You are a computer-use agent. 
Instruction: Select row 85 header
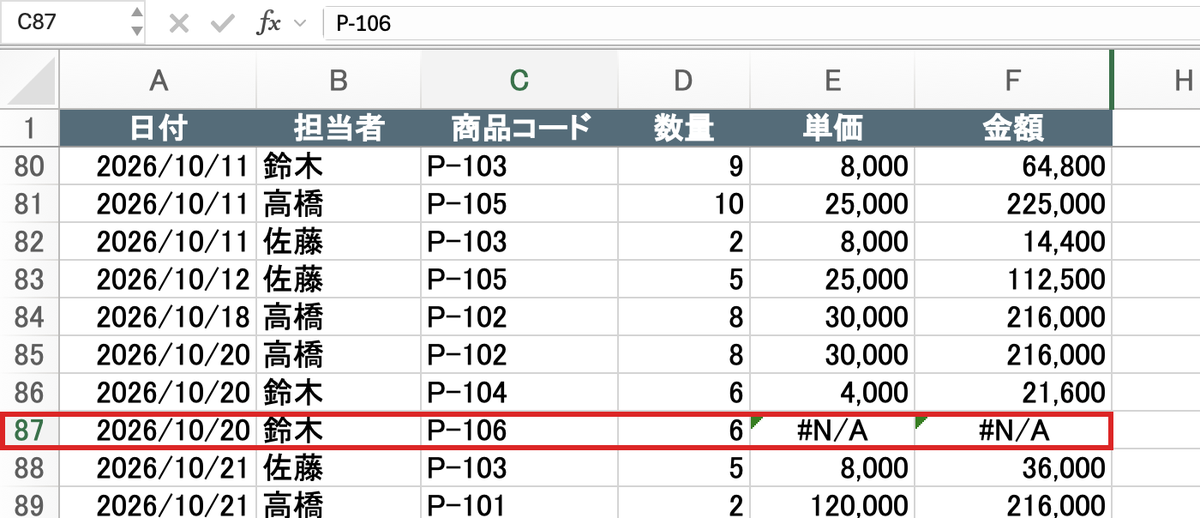(30, 354)
